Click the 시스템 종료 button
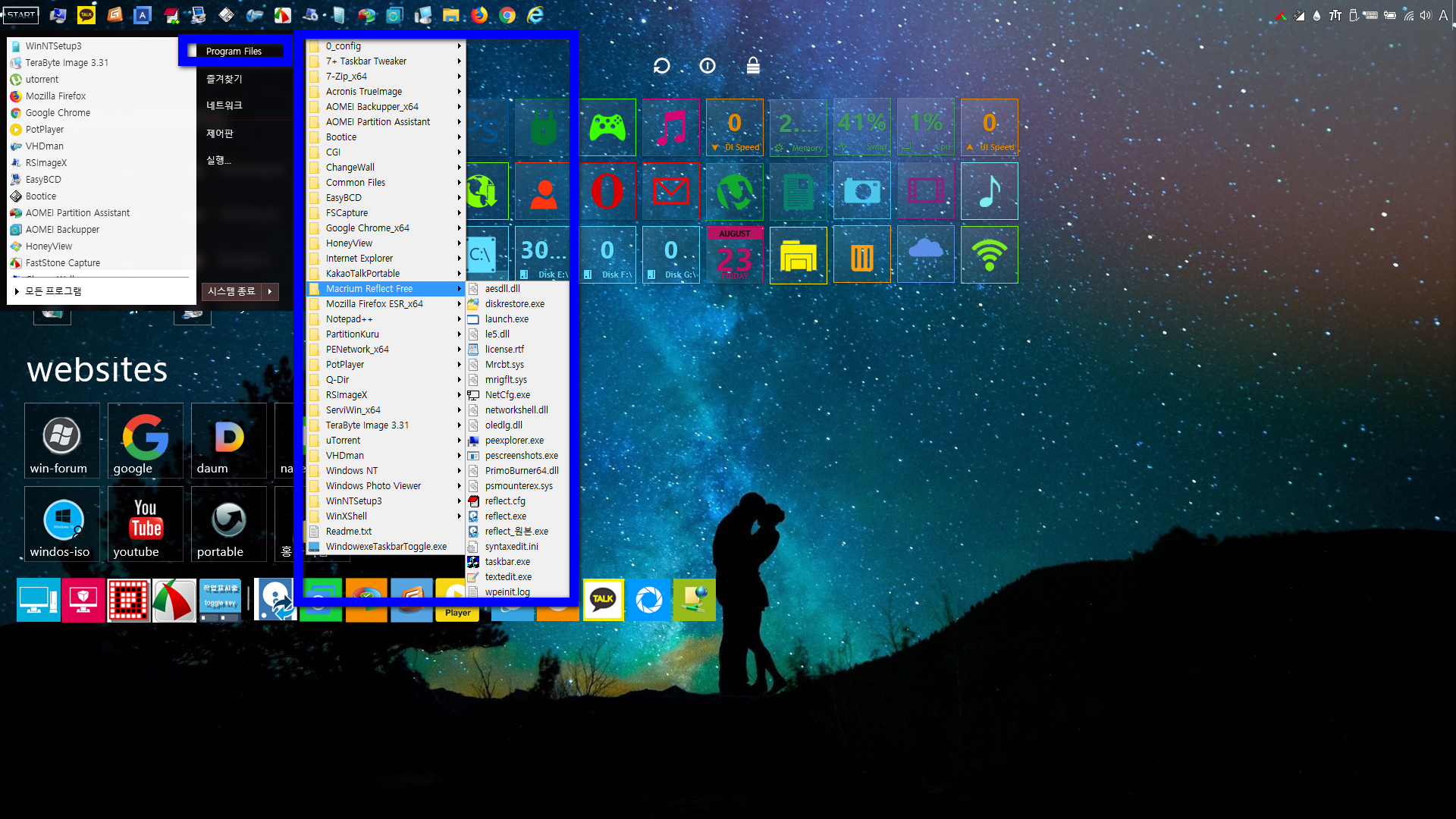1456x819 pixels. 232,291
